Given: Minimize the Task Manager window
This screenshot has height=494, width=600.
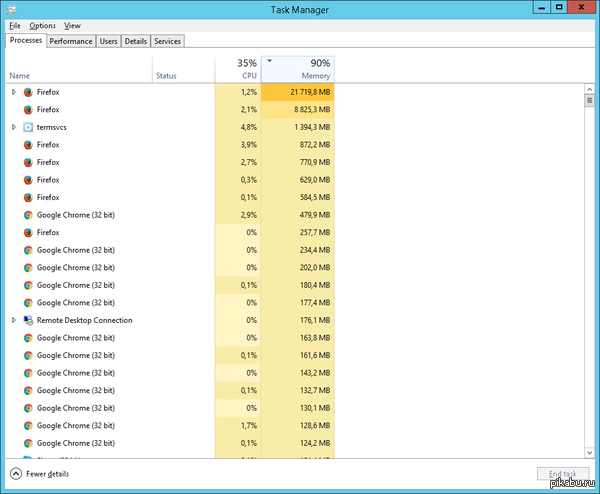Looking at the screenshot, I should point(542,7).
